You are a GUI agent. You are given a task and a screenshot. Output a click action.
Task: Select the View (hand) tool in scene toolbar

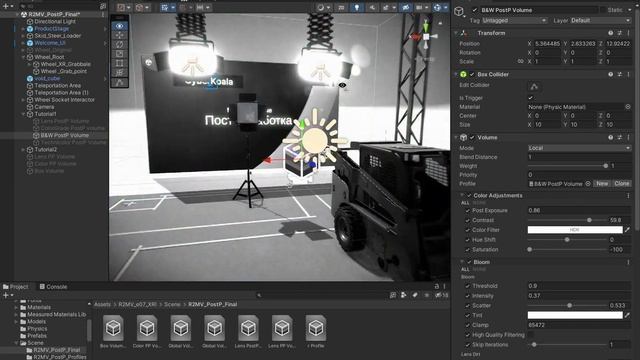120,26
